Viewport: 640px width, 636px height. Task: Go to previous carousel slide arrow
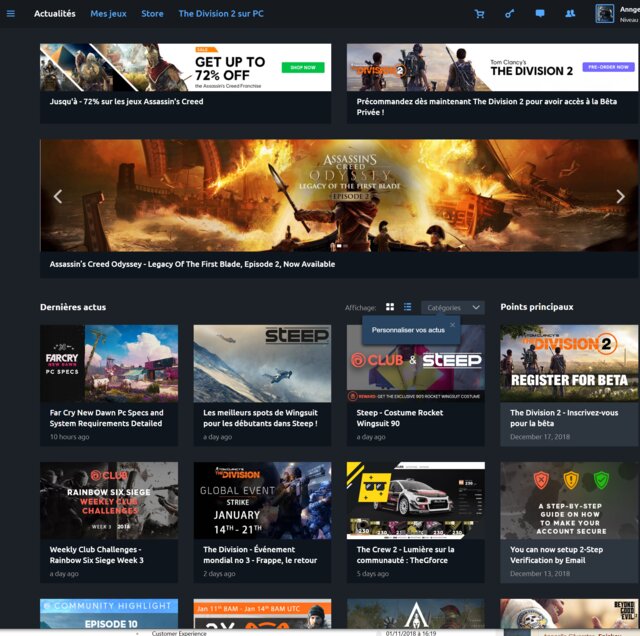coord(58,196)
